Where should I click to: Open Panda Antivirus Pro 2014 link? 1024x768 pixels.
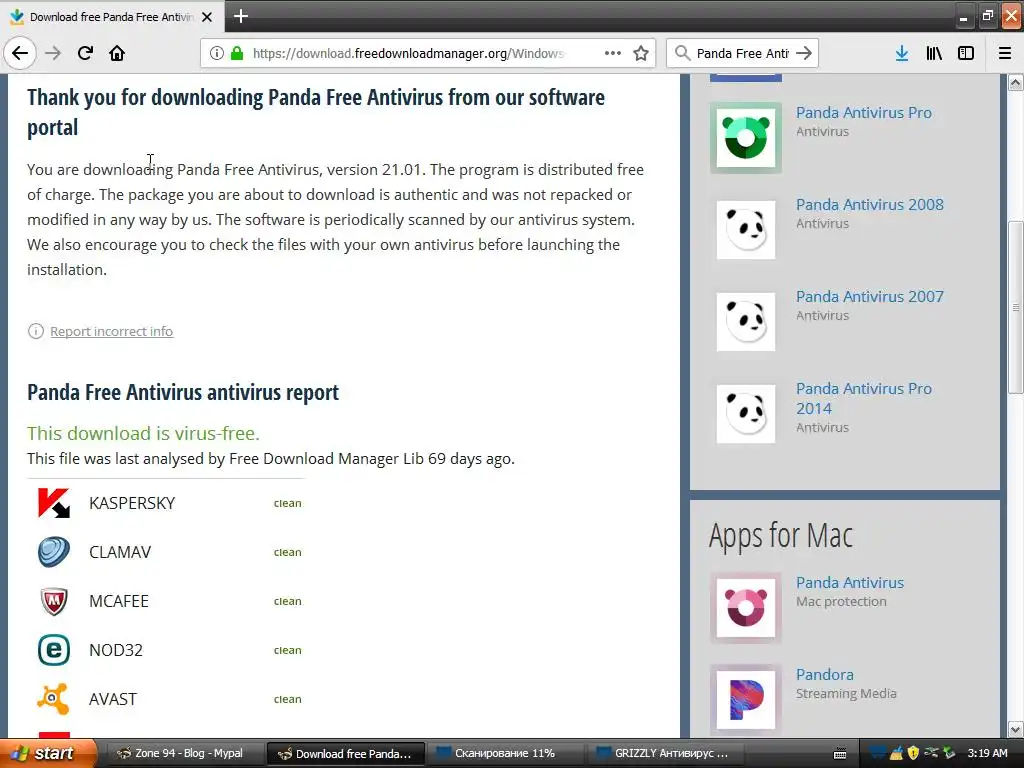pyautogui.click(x=863, y=398)
